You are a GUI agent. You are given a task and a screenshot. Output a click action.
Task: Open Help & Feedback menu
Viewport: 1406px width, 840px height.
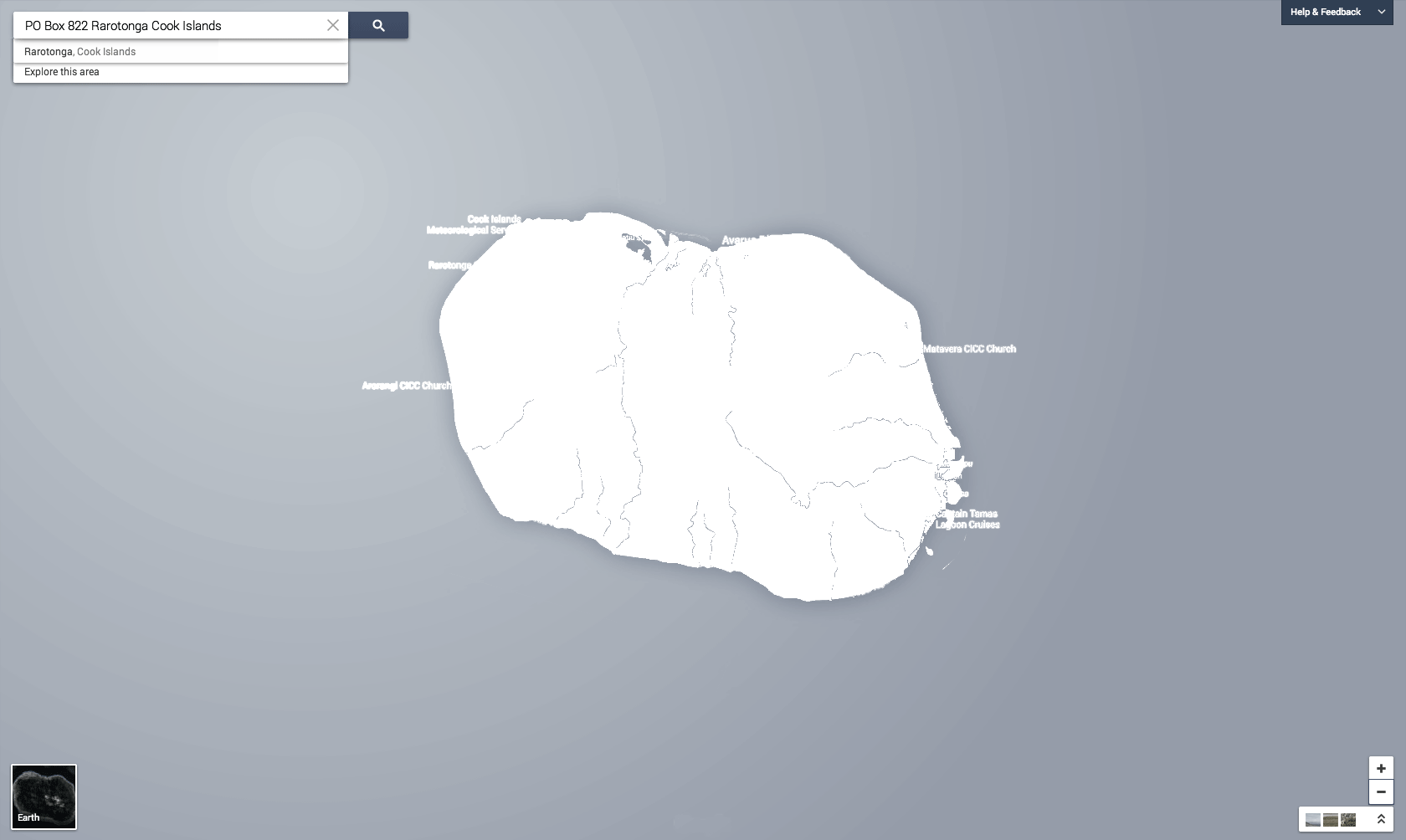coord(1325,12)
